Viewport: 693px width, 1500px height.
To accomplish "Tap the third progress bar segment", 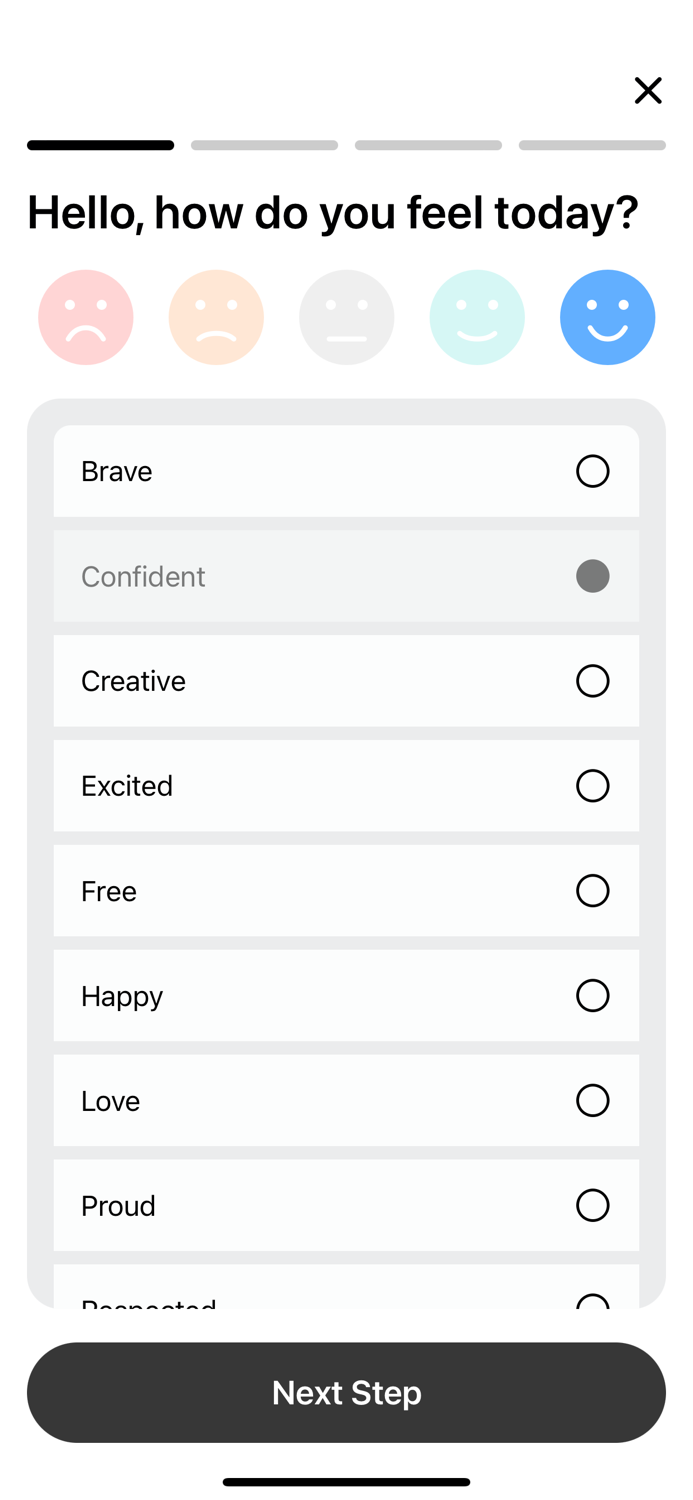I will pos(428,146).
